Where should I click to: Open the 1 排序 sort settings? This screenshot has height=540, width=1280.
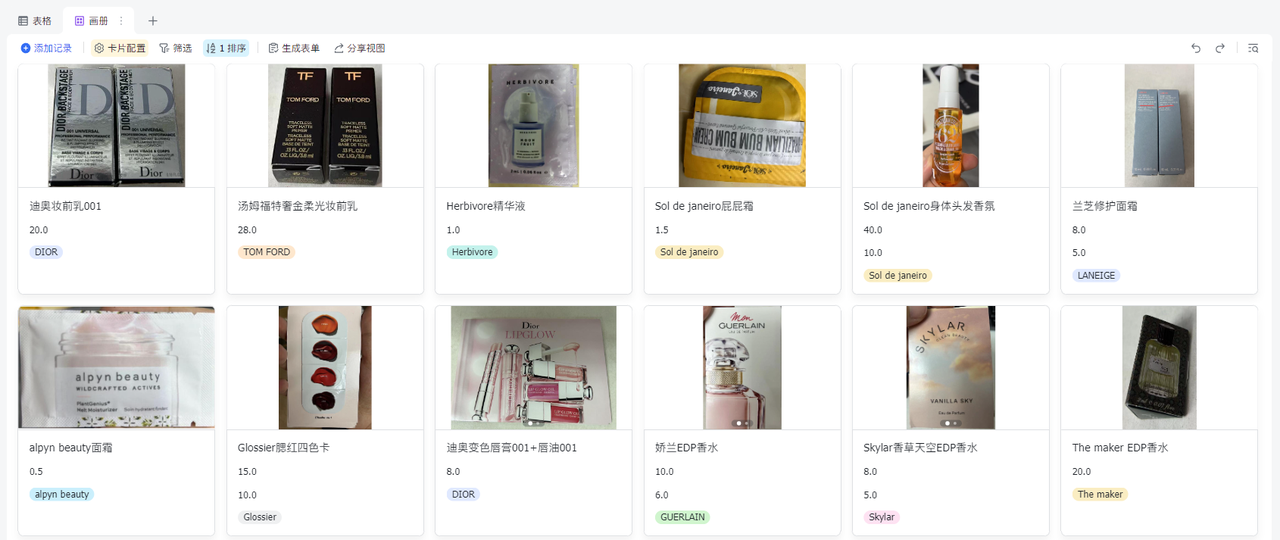point(225,48)
